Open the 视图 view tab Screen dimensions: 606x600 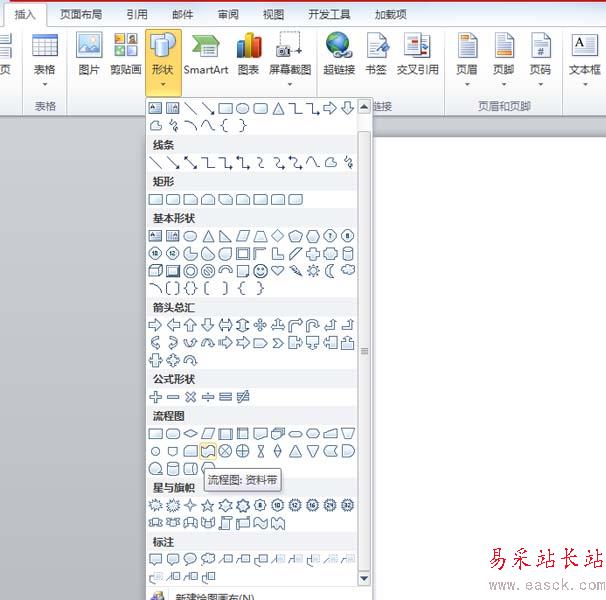[x=273, y=15]
